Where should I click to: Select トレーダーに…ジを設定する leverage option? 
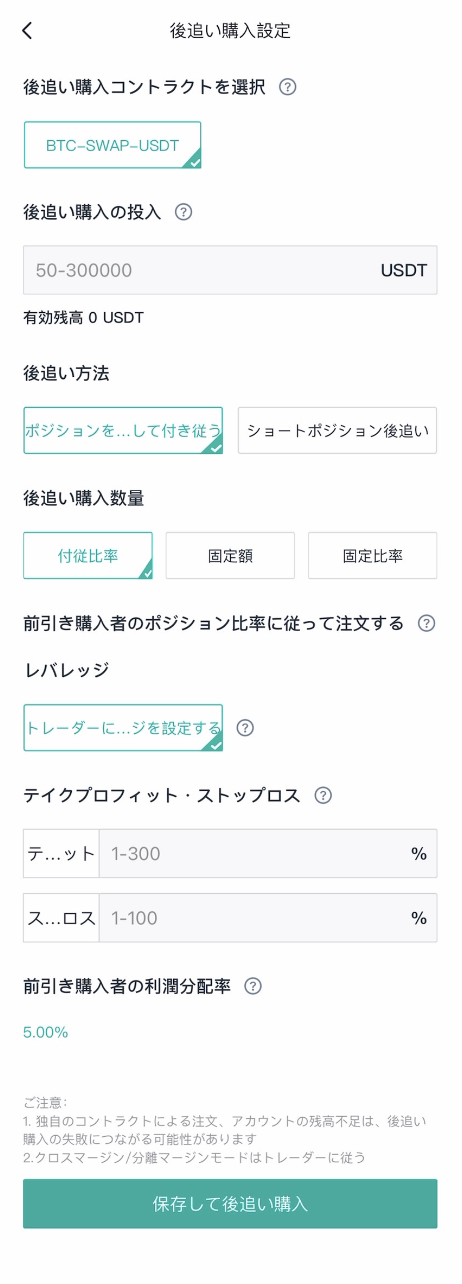point(123,728)
